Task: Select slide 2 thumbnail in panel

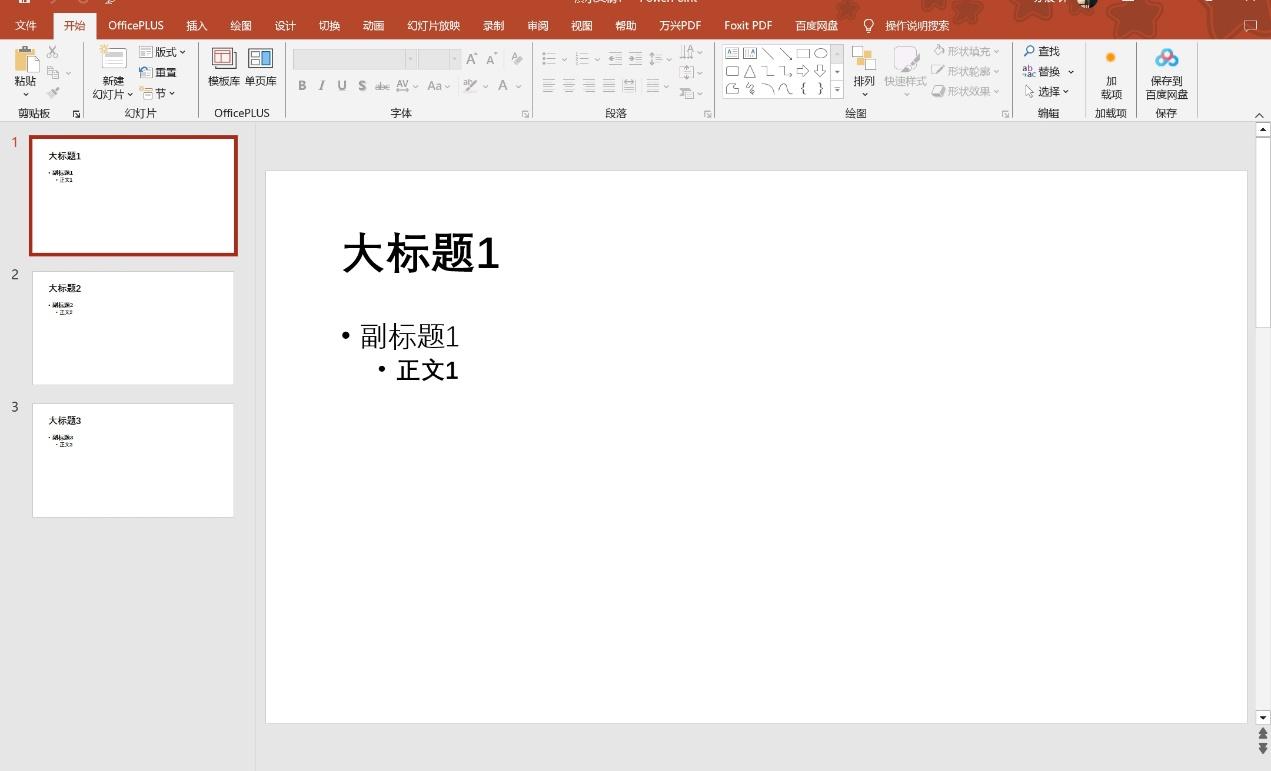Action: click(133, 327)
